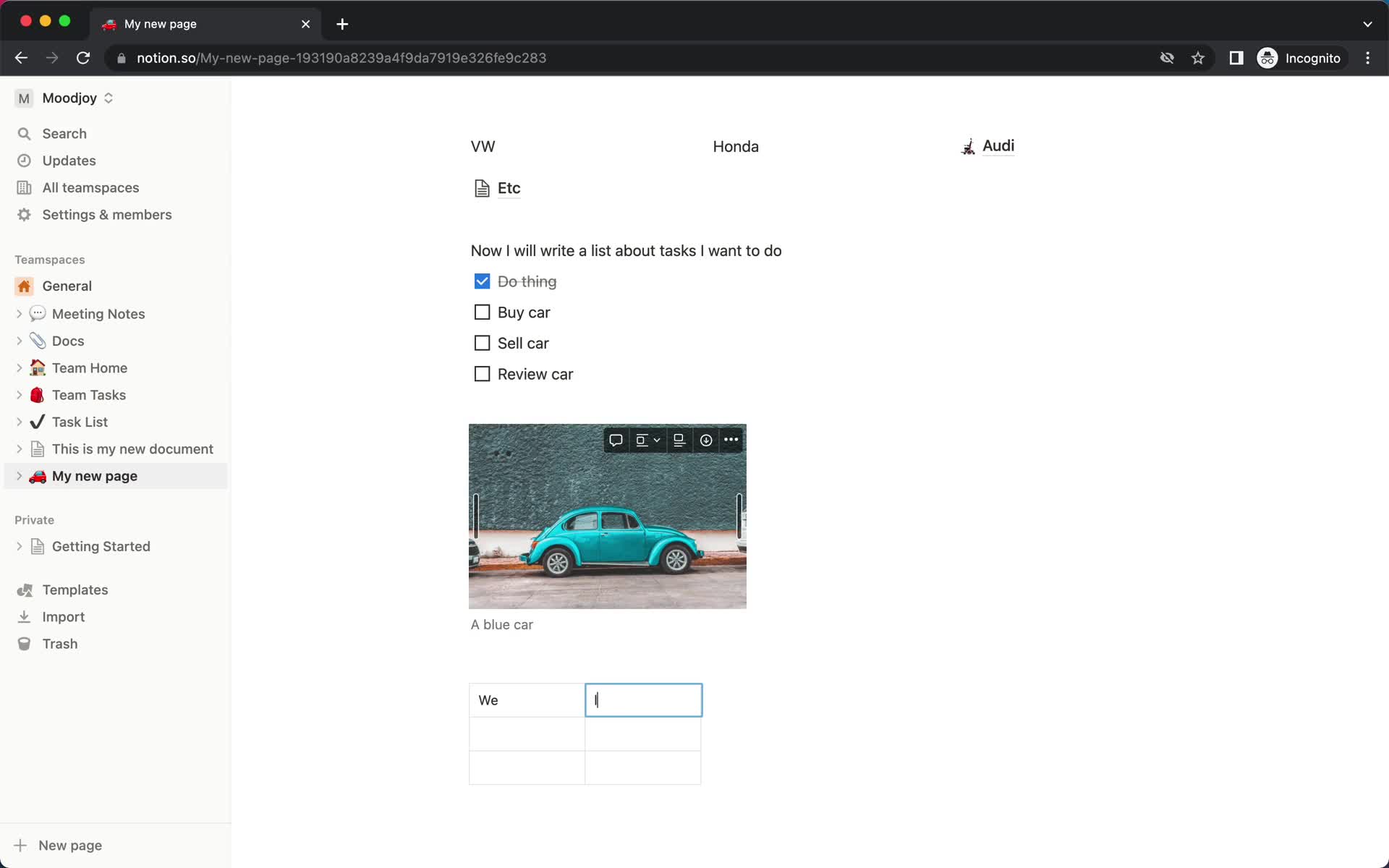Viewport: 1389px width, 868px height.
Task: Expand the Team Tasks tree item
Action: click(x=20, y=394)
